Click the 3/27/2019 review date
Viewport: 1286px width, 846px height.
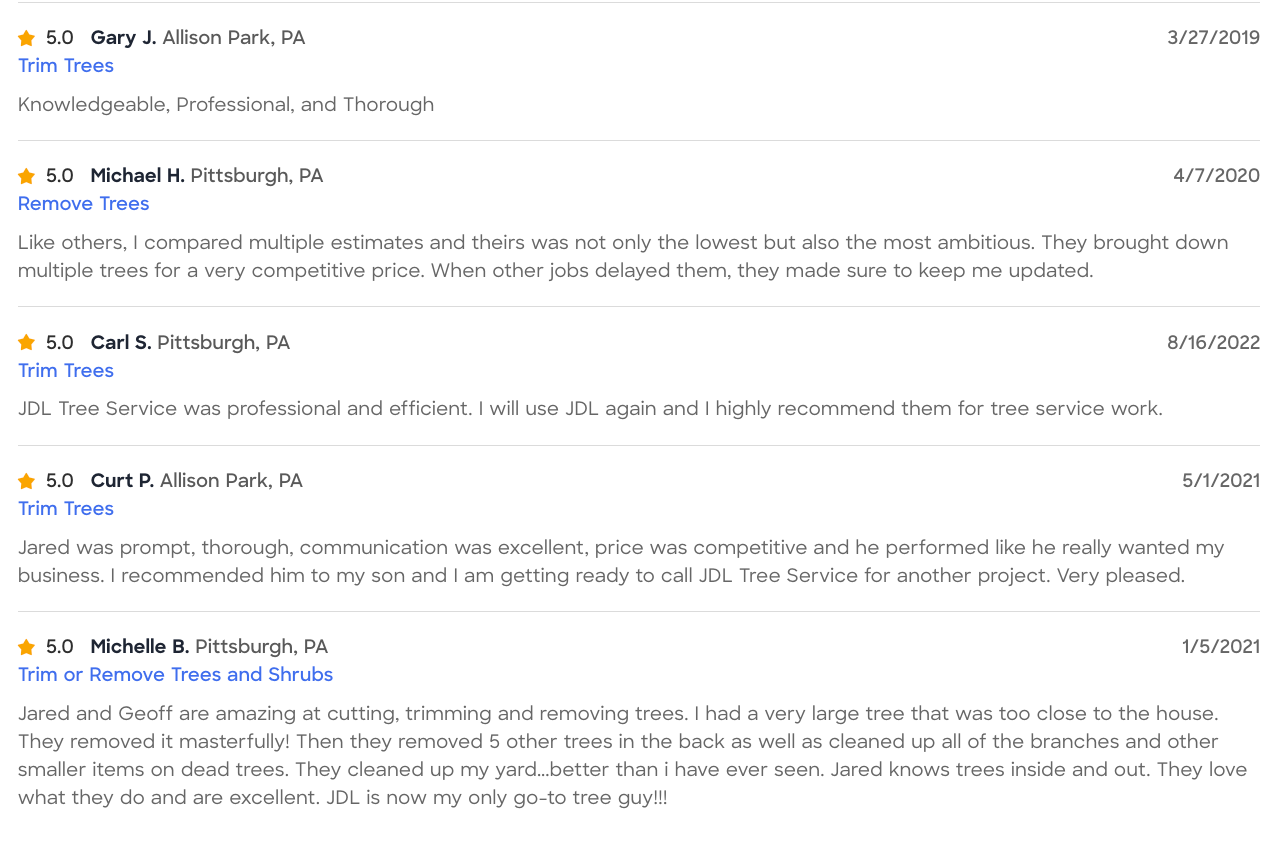point(1214,38)
